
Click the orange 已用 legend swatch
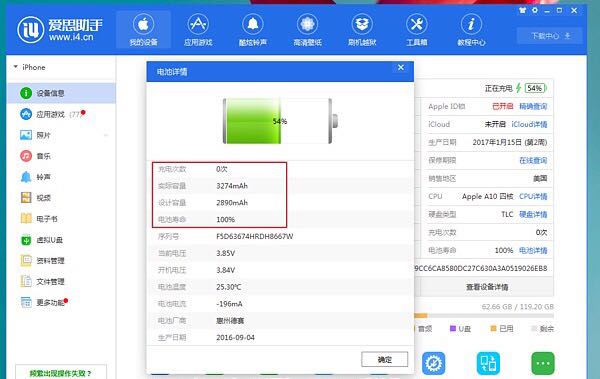click(x=493, y=328)
